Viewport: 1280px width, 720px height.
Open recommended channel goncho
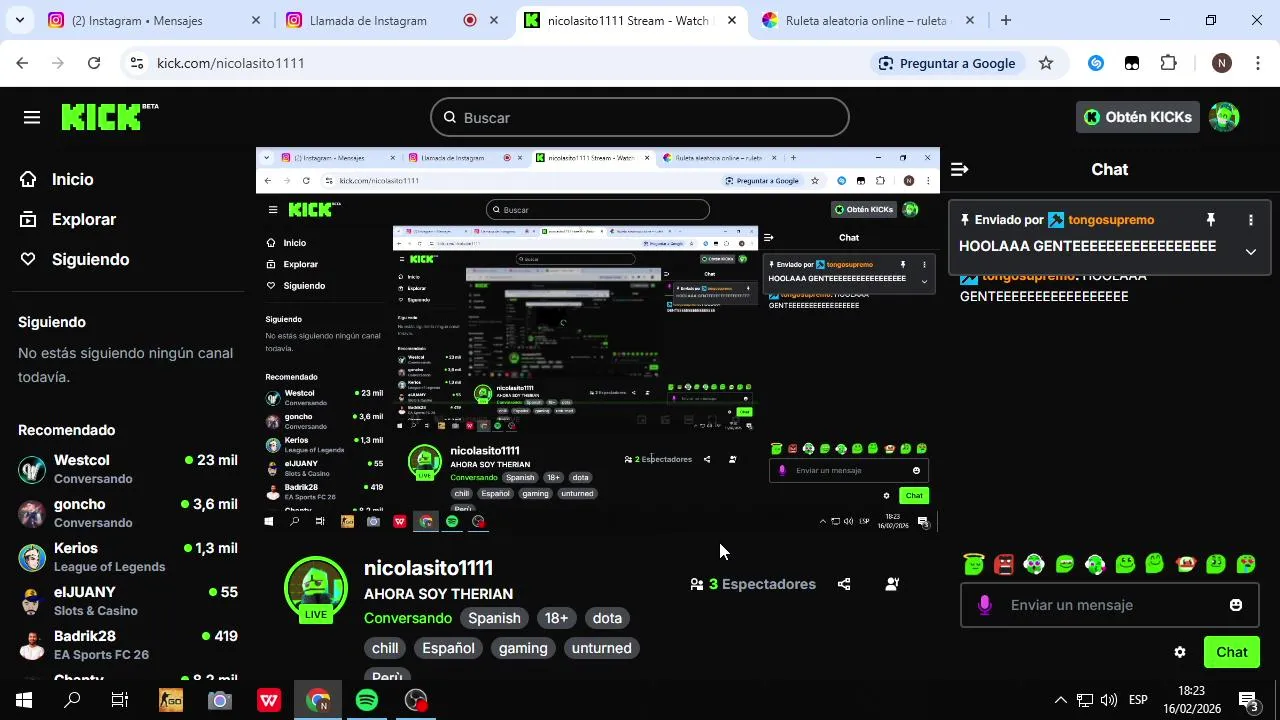pyautogui.click(x=128, y=512)
